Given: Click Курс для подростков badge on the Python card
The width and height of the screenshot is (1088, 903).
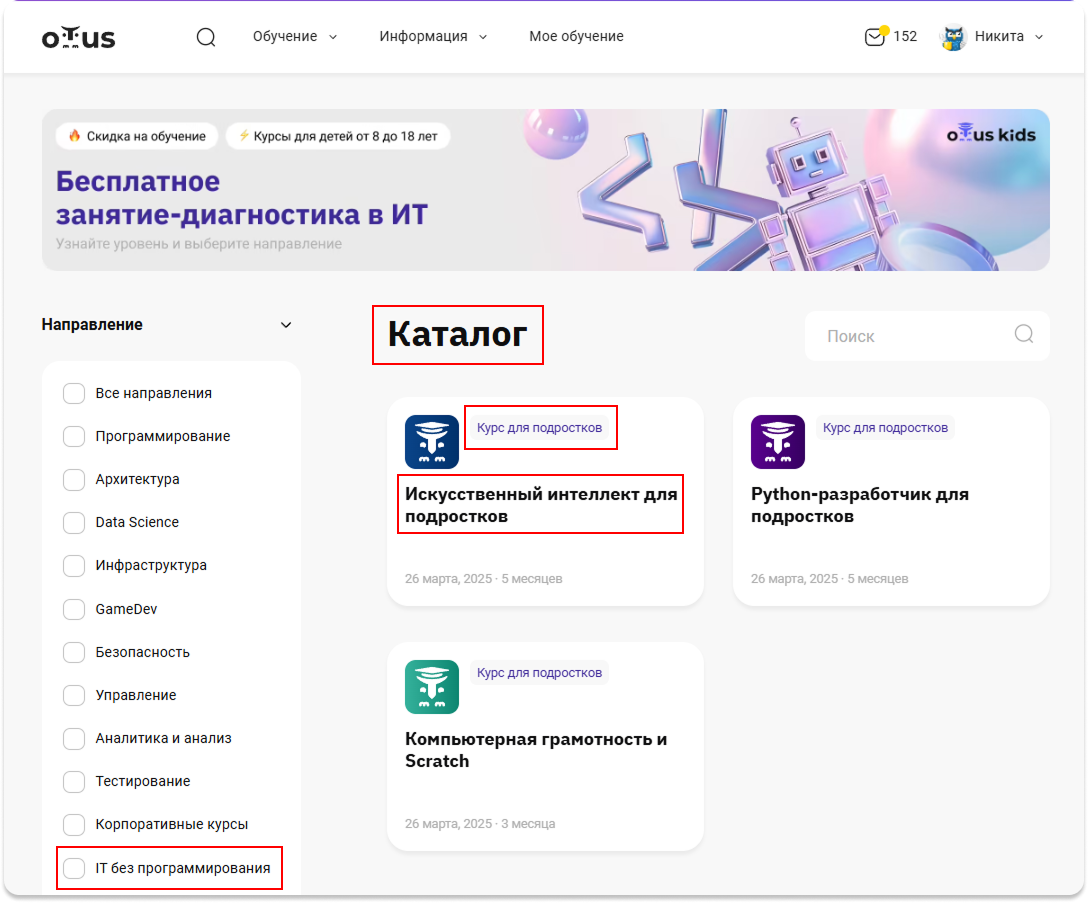Looking at the screenshot, I should point(885,428).
